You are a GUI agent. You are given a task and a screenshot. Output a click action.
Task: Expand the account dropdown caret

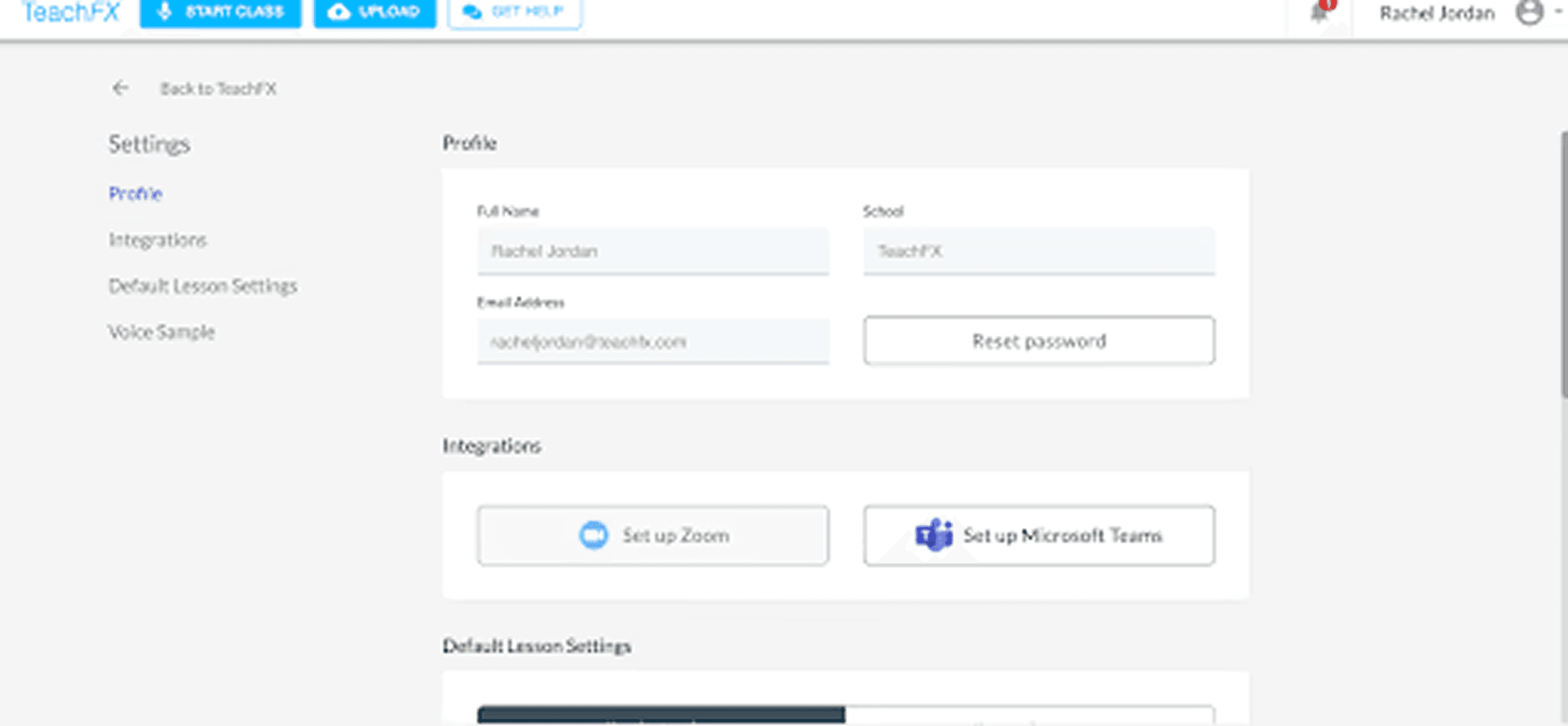(1558, 13)
